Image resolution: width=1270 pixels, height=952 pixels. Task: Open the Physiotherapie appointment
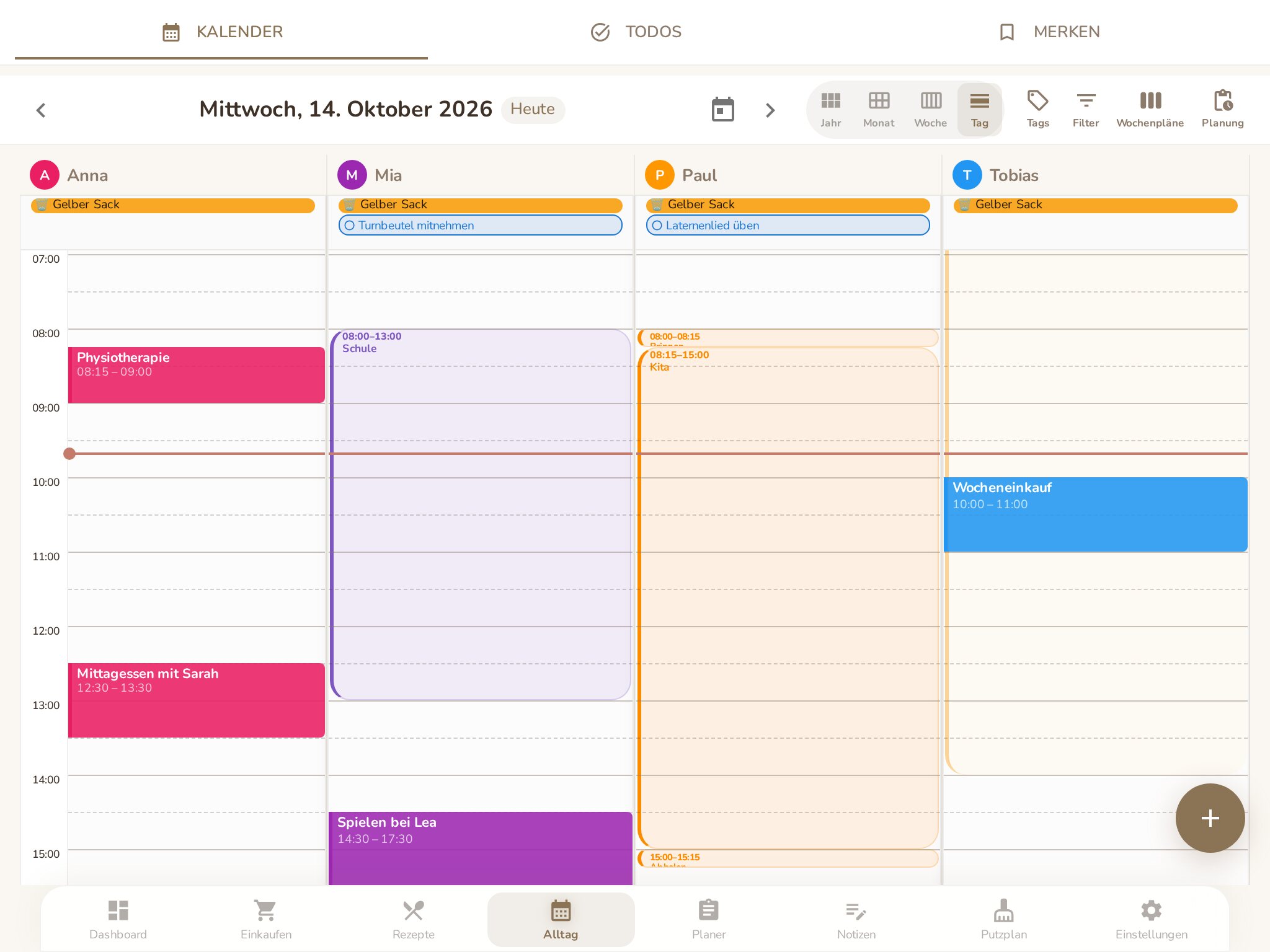coord(197,375)
